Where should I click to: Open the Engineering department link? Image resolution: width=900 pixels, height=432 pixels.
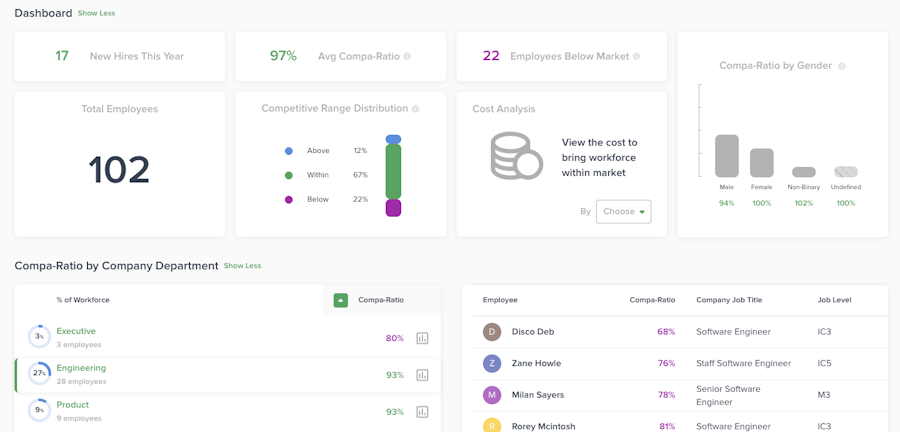coord(81,368)
